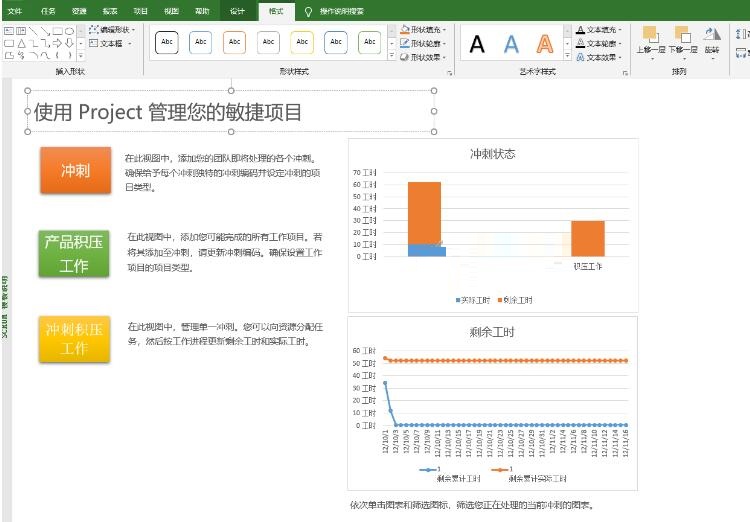This screenshot has height=522, width=750.
Task: Select the 冲刺状态 chart title
Action: click(x=492, y=154)
